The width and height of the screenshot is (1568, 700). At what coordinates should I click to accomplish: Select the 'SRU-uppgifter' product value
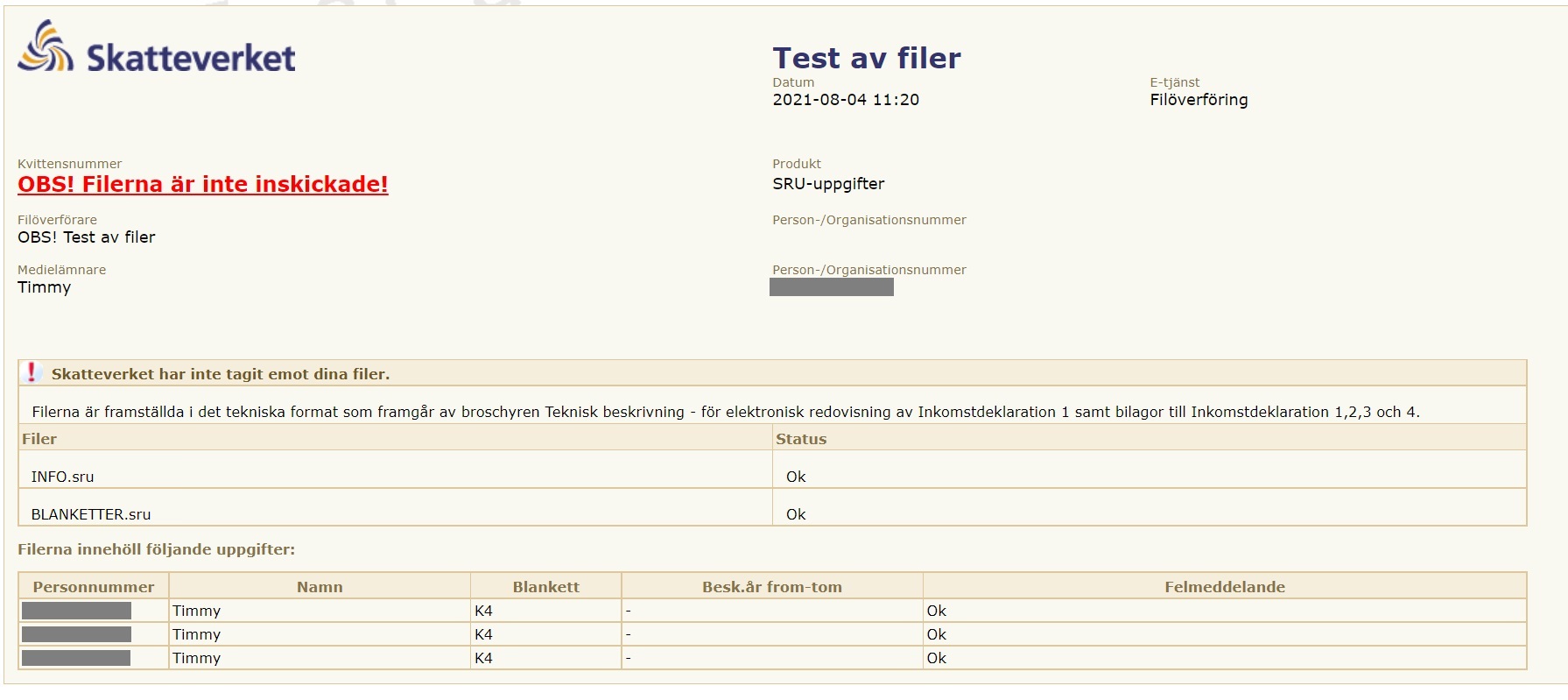tap(828, 184)
